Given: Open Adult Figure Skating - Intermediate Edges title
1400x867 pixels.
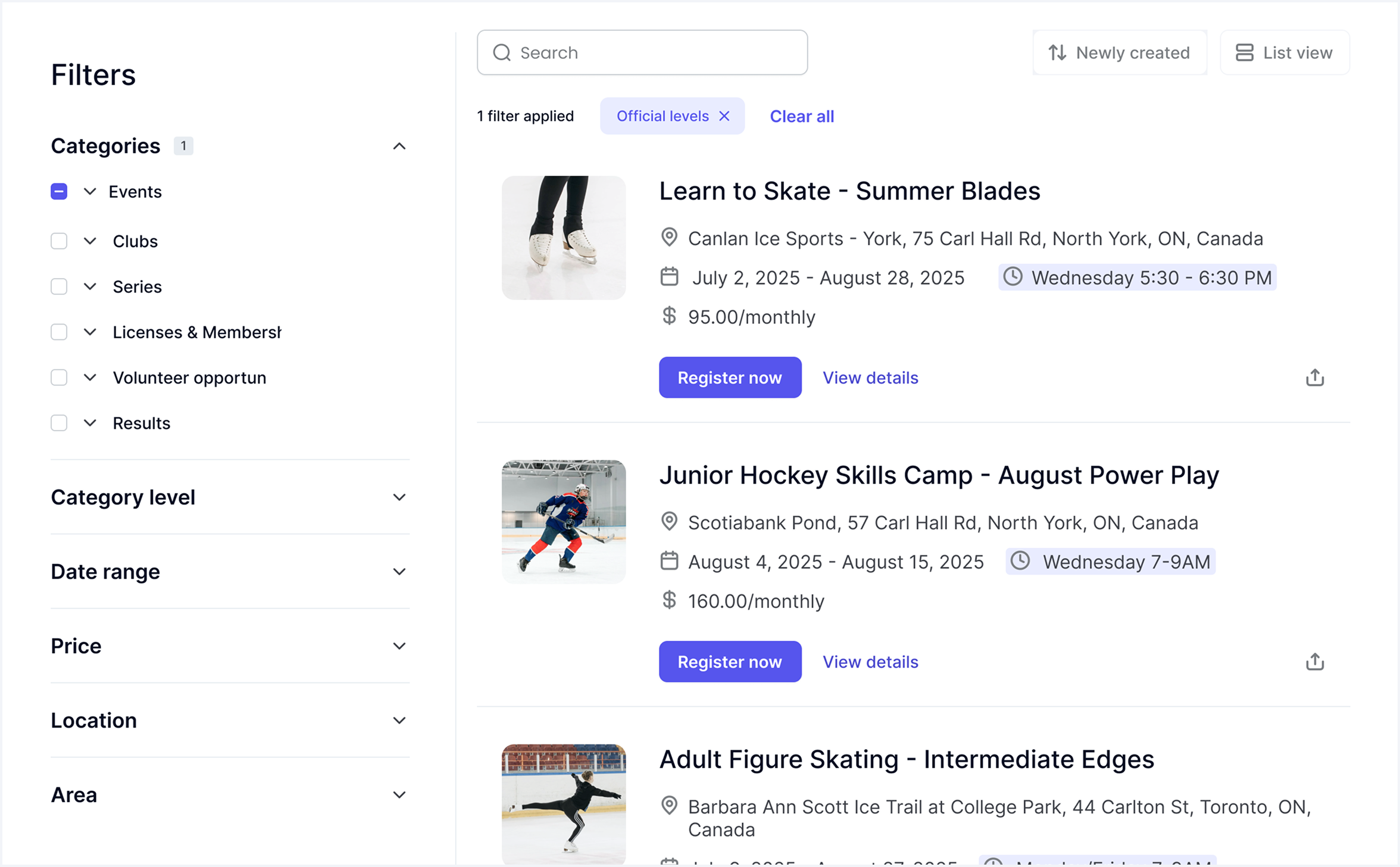Looking at the screenshot, I should [x=907, y=759].
